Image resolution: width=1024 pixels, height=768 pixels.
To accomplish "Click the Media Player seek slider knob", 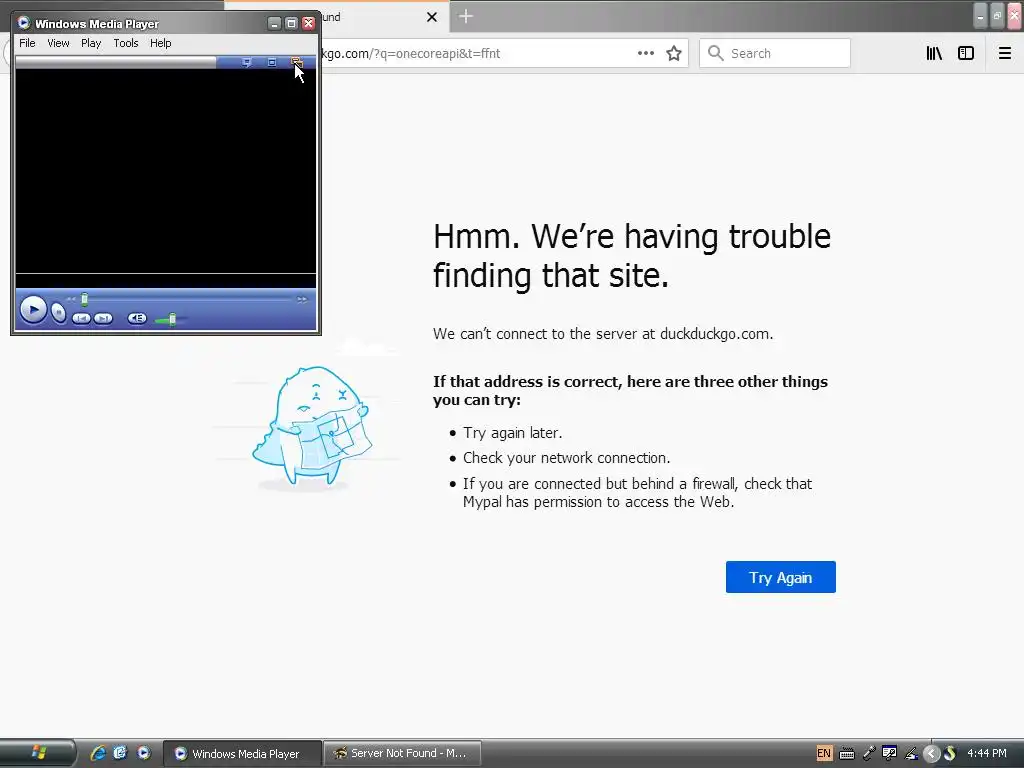I will tap(84, 299).
